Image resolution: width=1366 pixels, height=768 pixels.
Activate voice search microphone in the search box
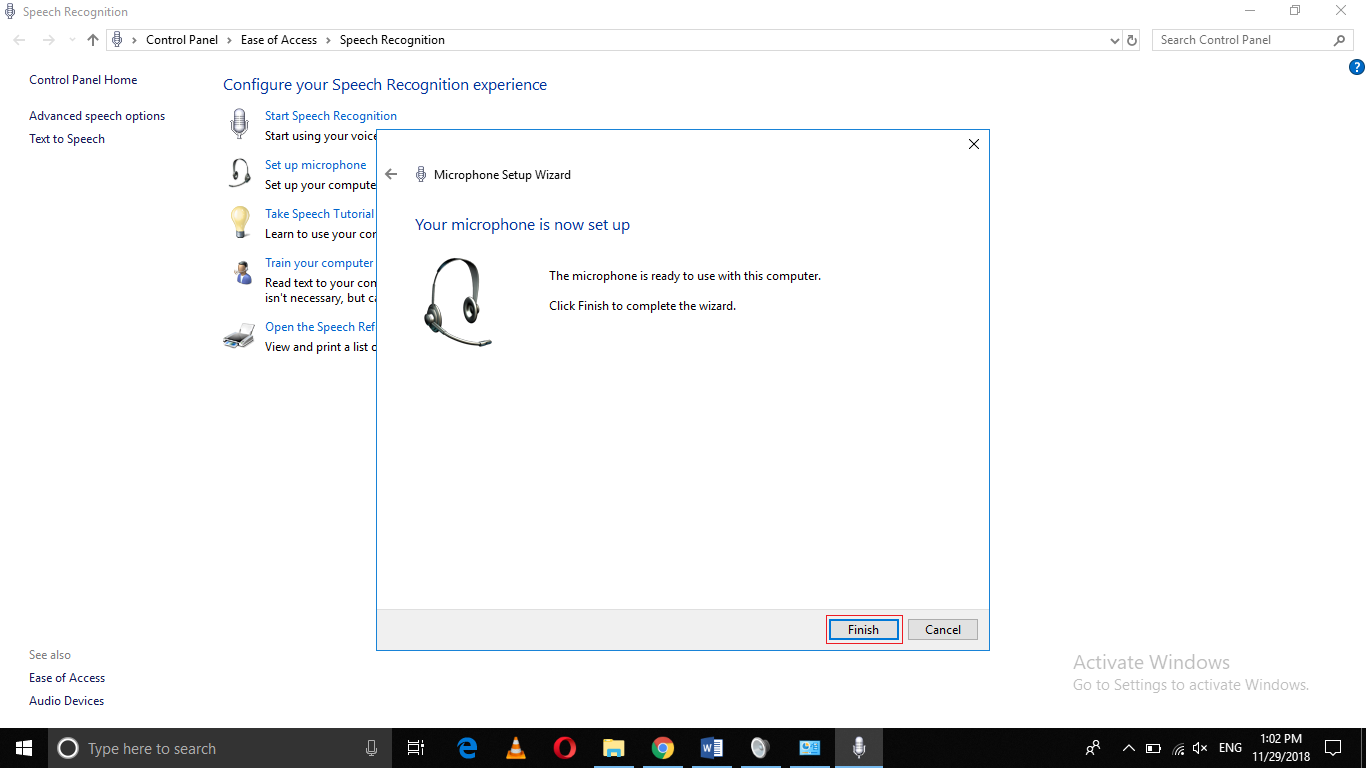coord(371,747)
